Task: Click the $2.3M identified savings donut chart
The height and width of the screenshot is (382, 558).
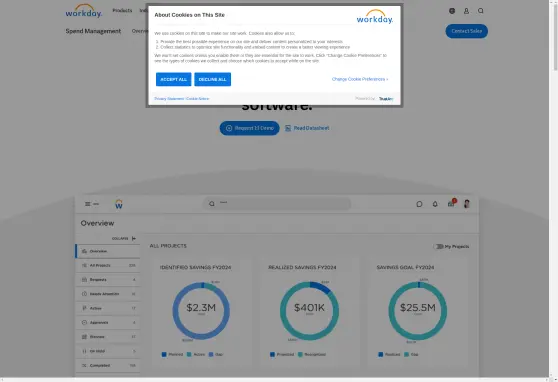Action: click(x=201, y=311)
